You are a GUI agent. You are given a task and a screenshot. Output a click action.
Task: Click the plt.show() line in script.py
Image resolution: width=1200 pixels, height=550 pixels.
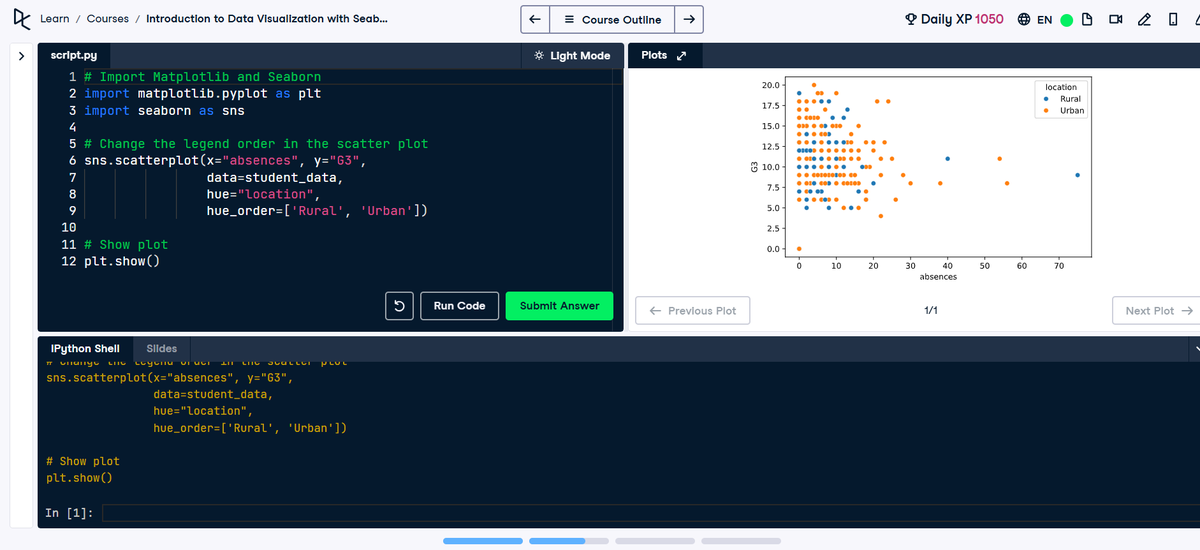click(122, 261)
